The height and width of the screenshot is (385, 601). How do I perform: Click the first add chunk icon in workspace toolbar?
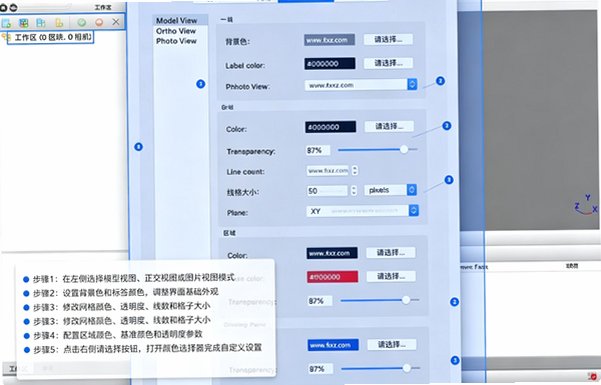pos(6,23)
